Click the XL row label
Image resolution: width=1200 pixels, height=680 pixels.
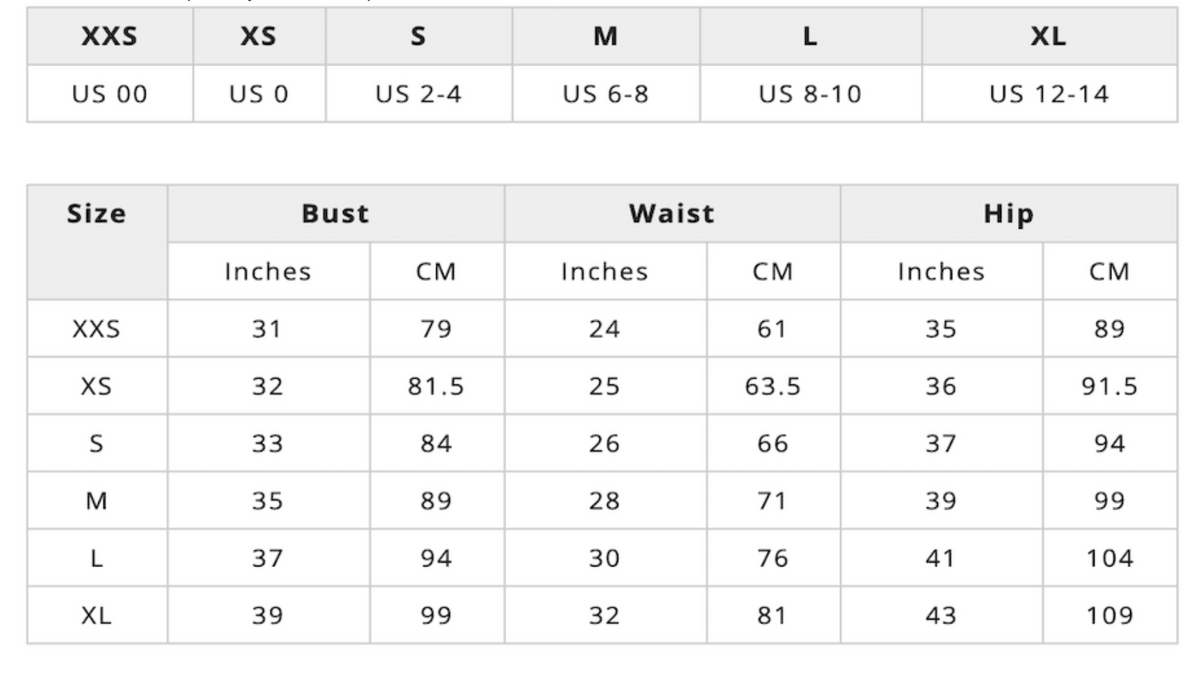97,615
